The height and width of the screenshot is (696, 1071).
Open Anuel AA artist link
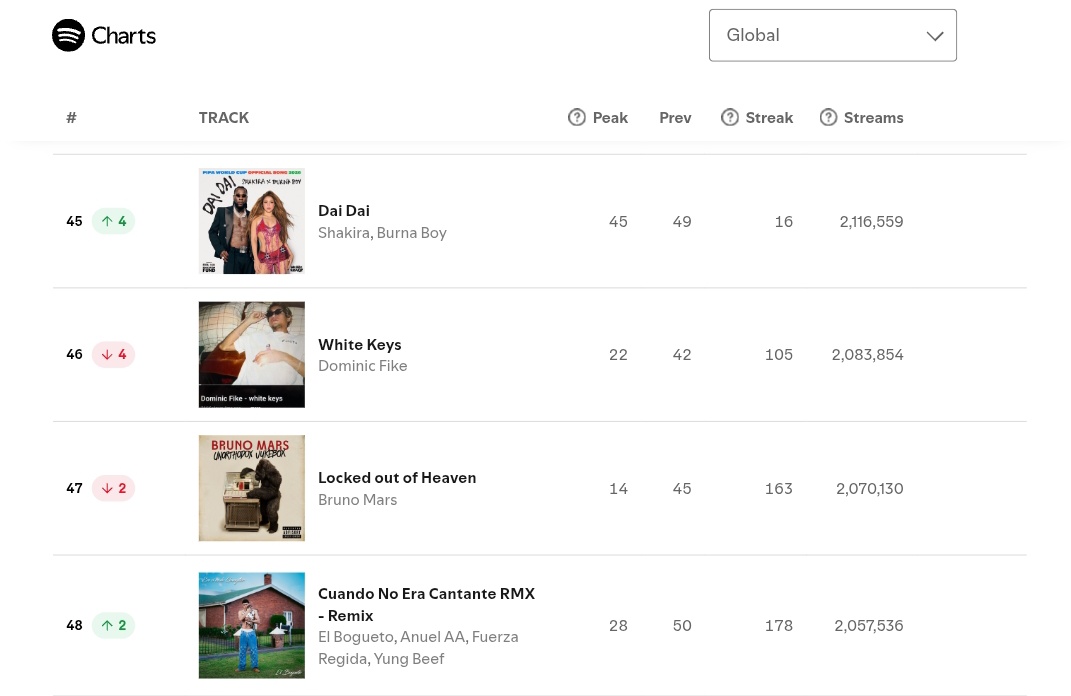432,637
